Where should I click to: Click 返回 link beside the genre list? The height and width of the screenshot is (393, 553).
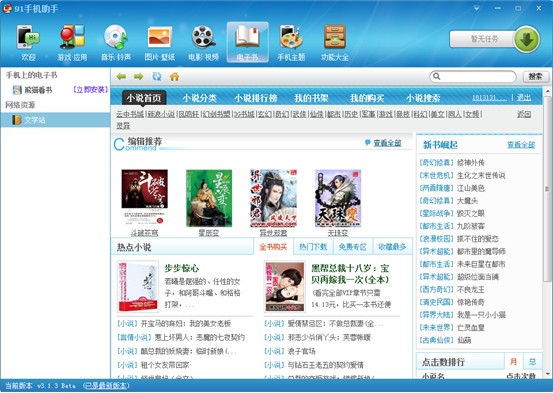click(x=524, y=114)
